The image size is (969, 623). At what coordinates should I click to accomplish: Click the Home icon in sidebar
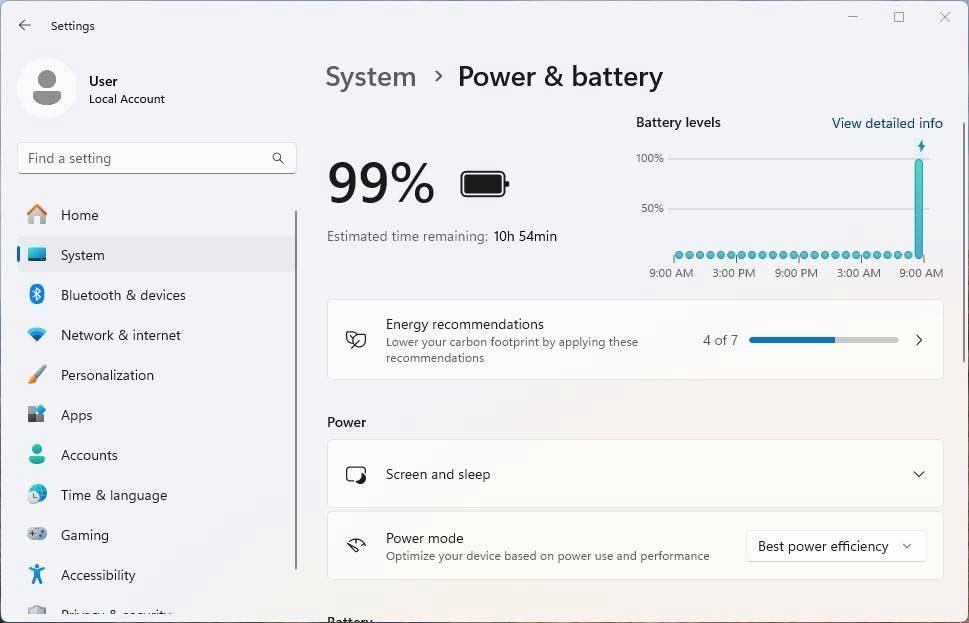tap(37, 215)
